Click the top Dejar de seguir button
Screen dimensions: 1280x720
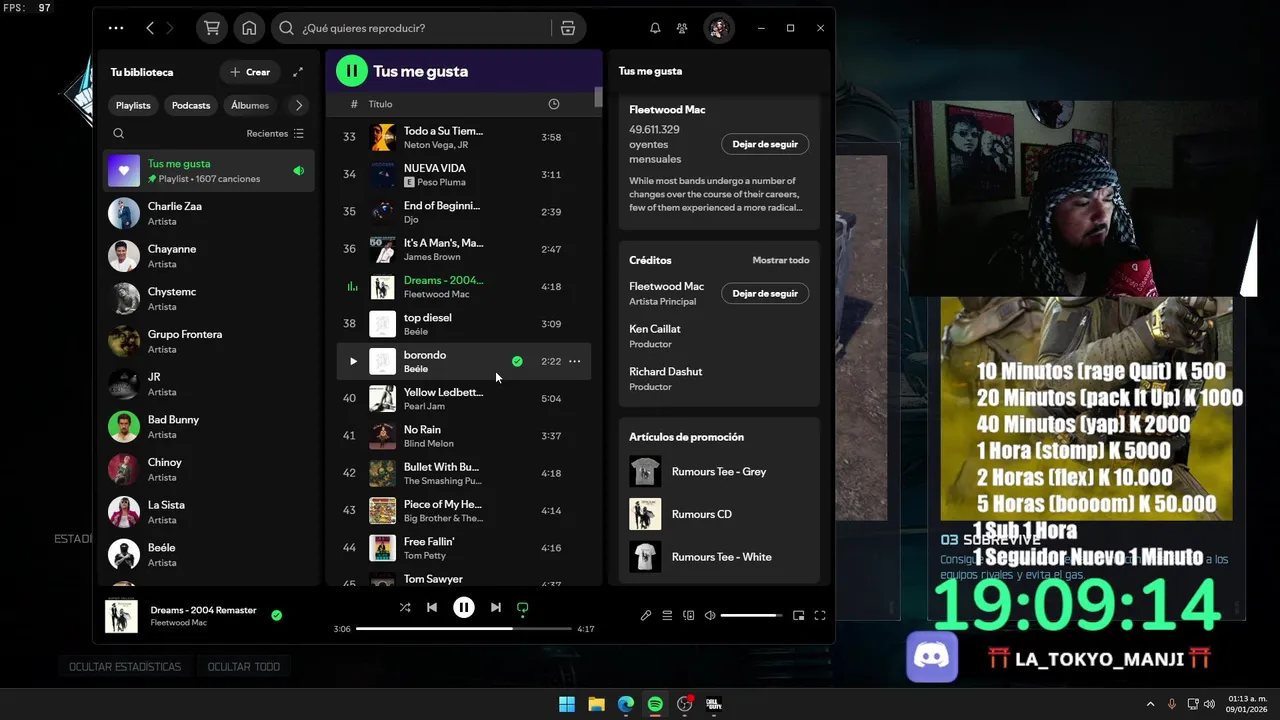pos(764,144)
